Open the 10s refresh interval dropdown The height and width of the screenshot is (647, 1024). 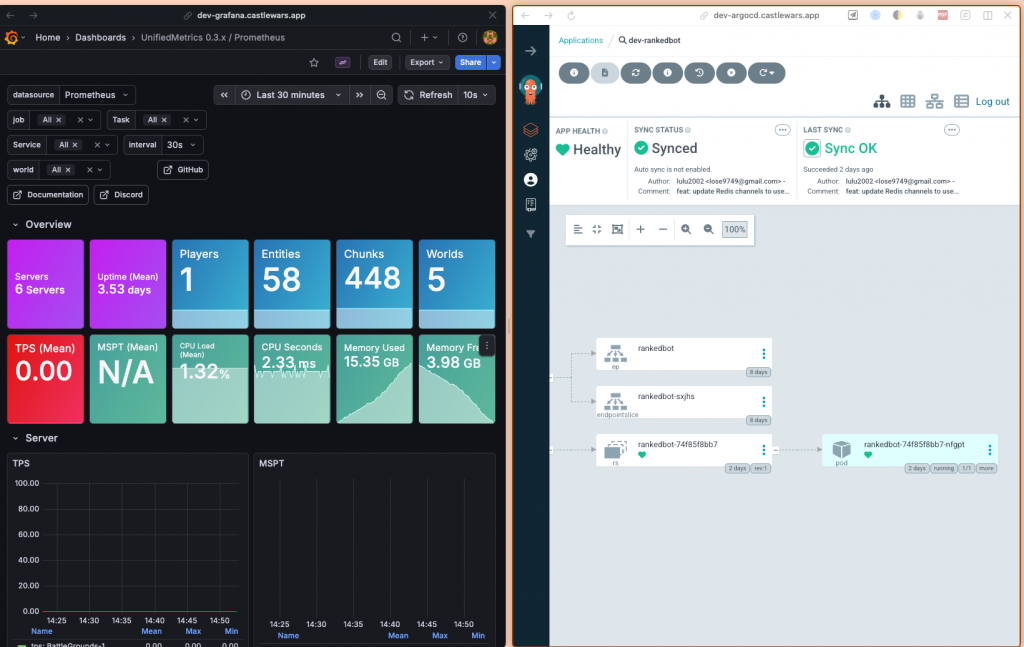[x=476, y=95]
